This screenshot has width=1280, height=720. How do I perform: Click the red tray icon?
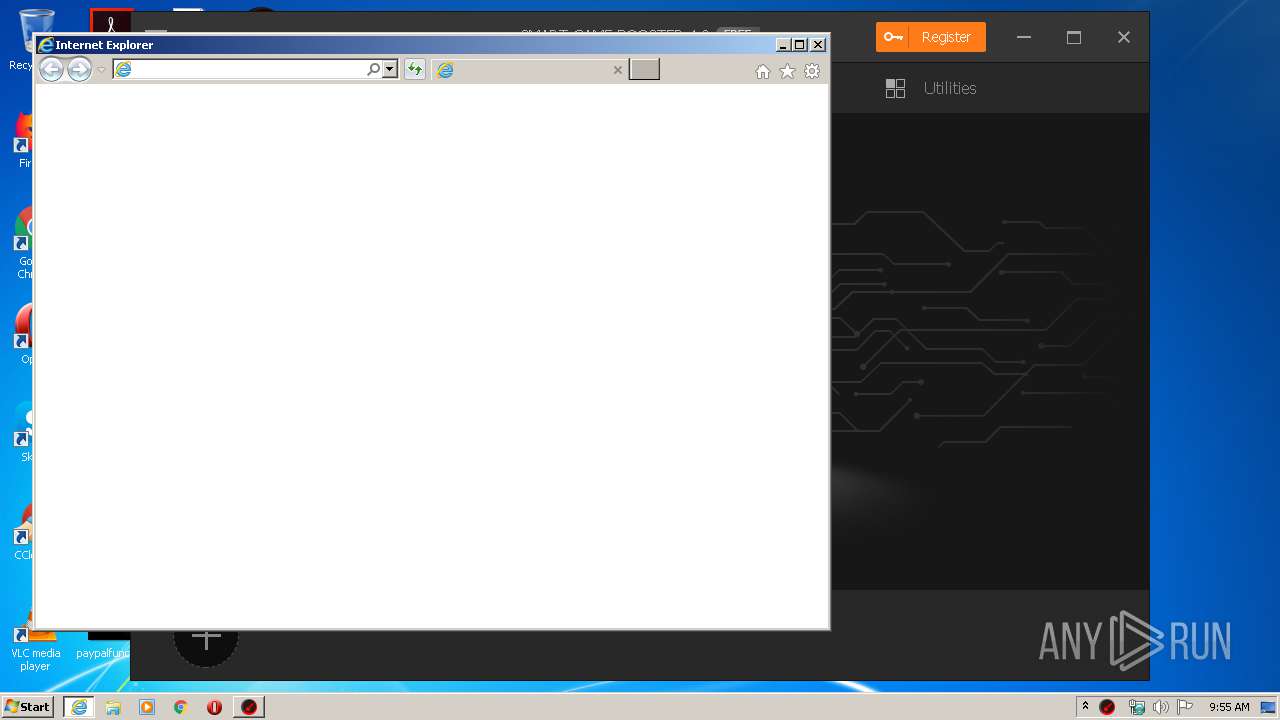tap(1107, 707)
